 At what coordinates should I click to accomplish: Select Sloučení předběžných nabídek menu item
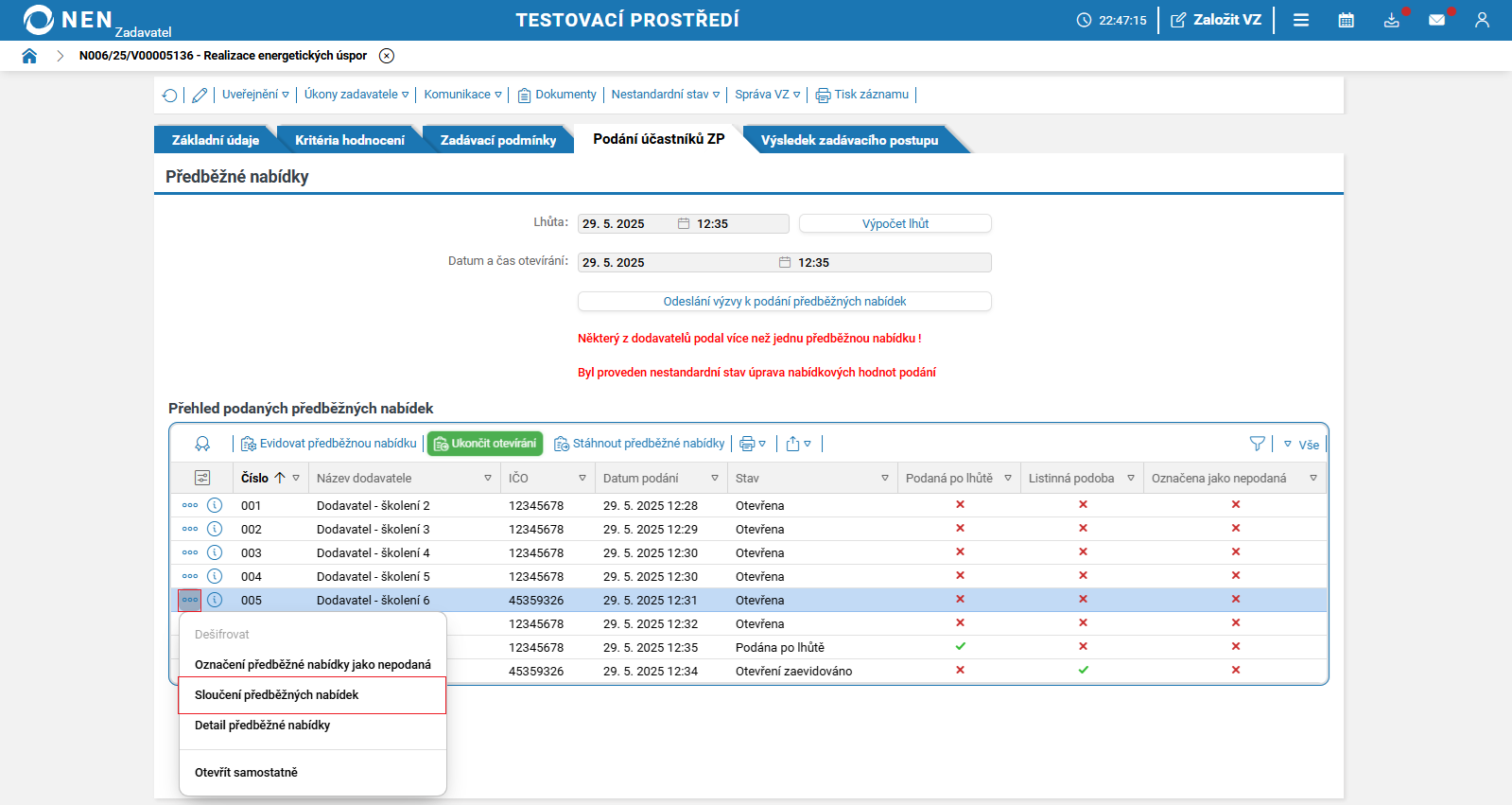click(312, 695)
